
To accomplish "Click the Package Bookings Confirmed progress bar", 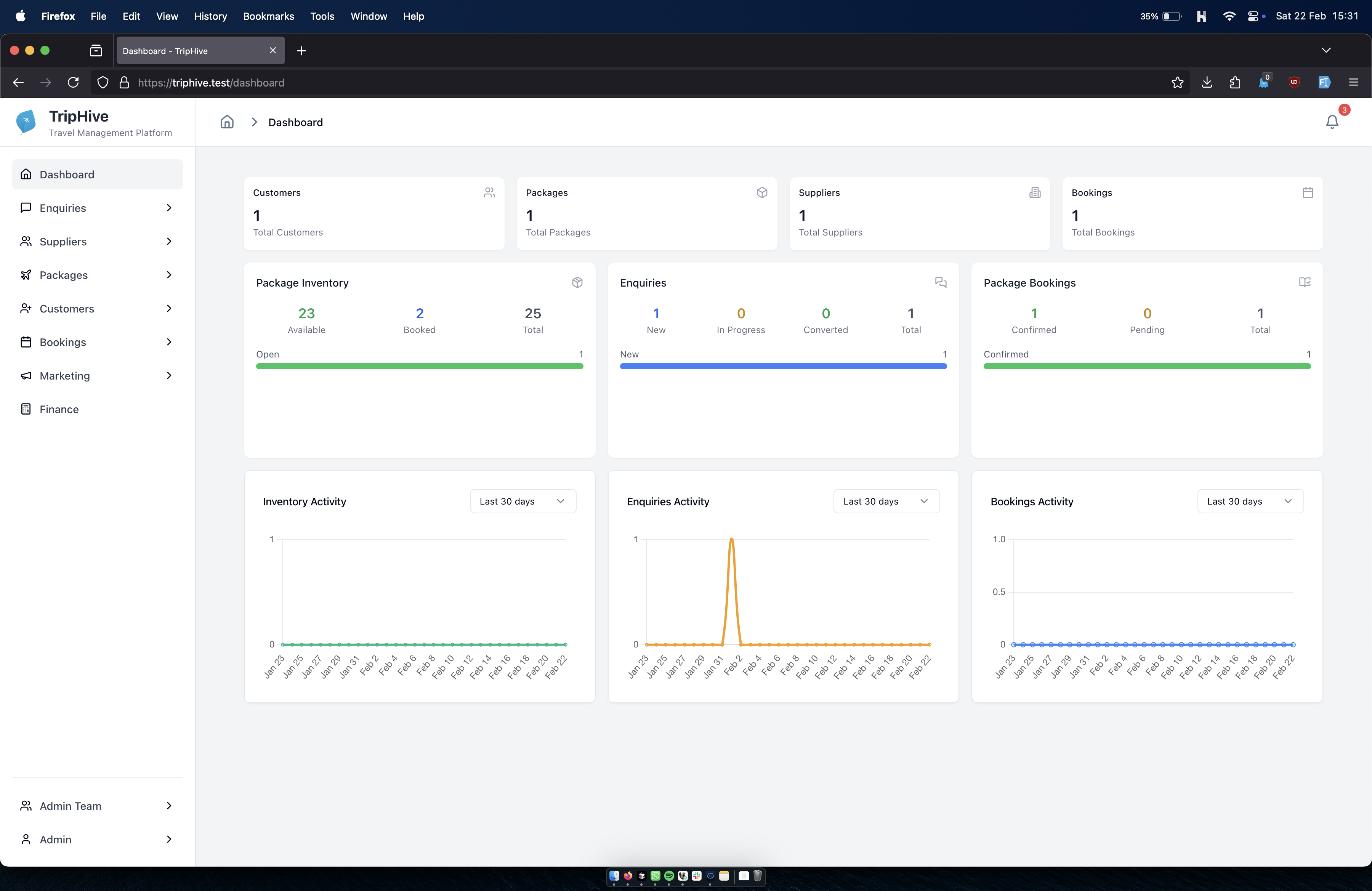I will click(x=1147, y=366).
